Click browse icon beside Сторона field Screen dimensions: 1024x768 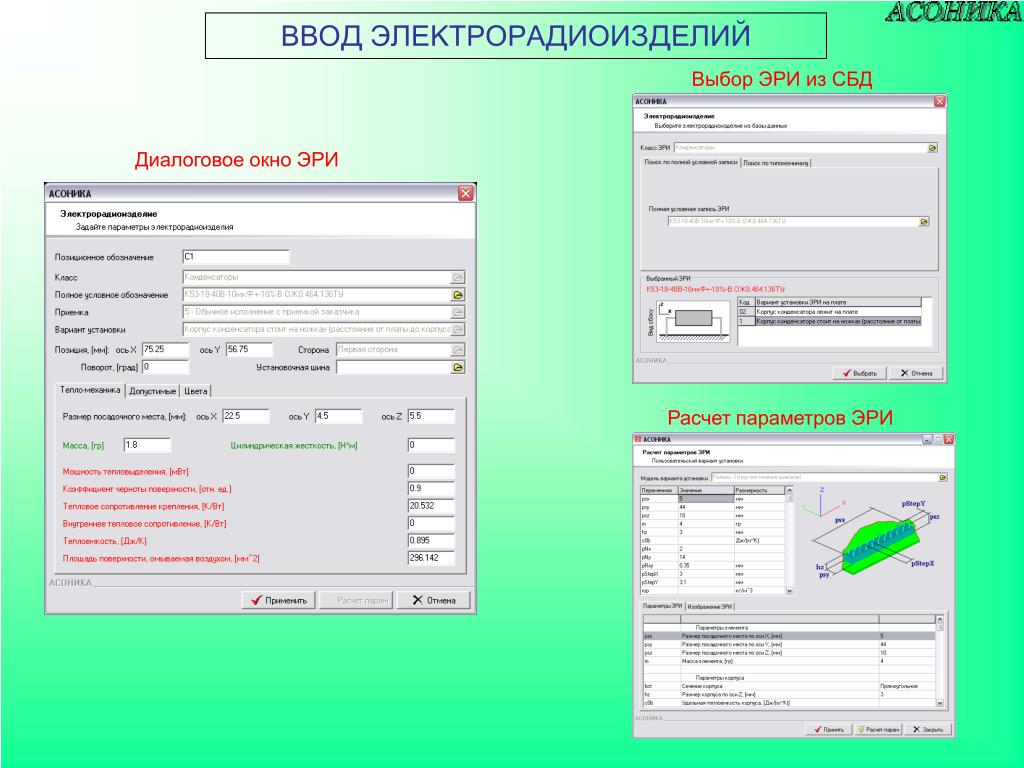[x=458, y=350]
